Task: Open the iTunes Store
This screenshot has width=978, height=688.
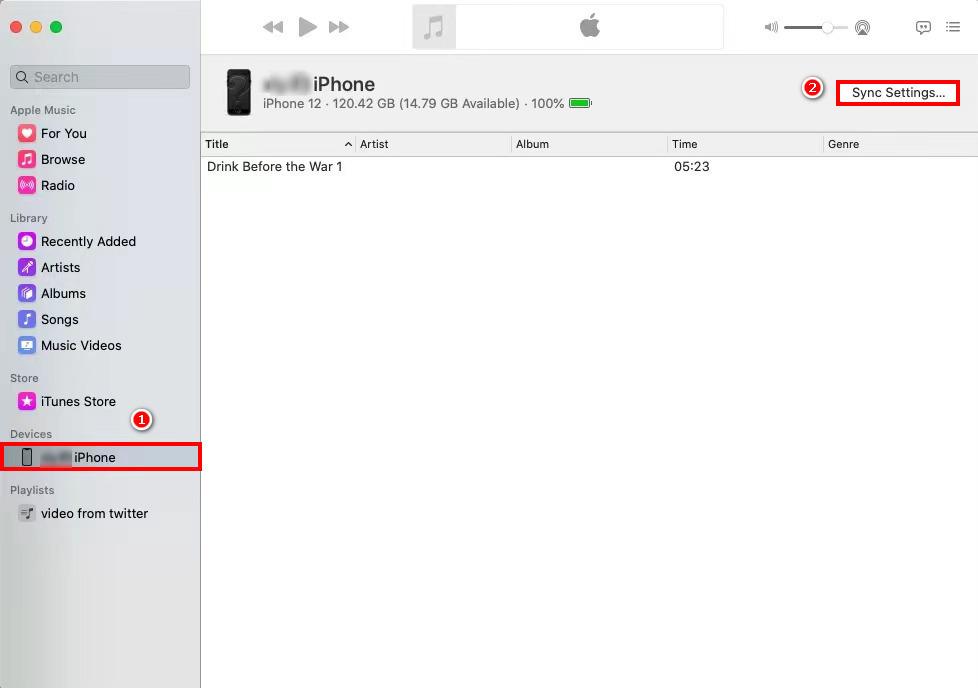Action: tap(78, 401)
